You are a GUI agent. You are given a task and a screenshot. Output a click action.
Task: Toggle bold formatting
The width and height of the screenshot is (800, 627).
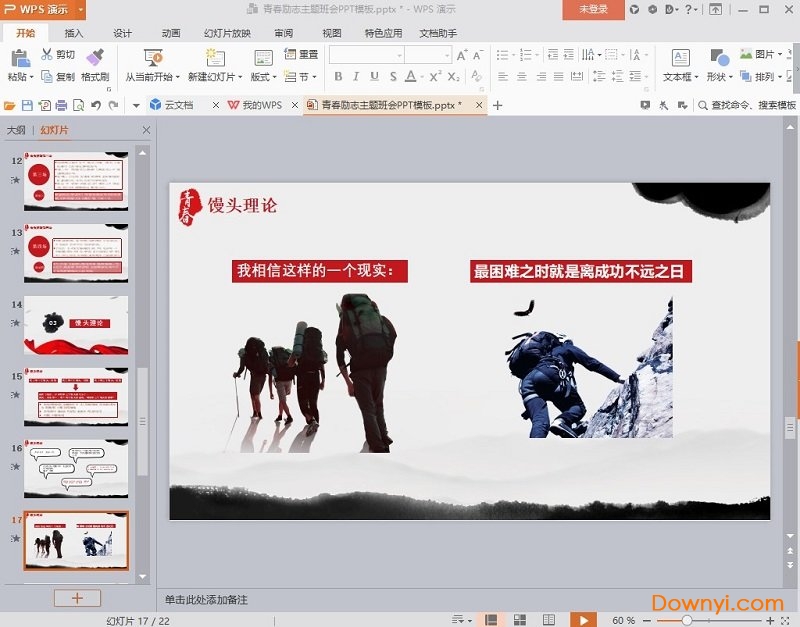(x=338, y=77)
